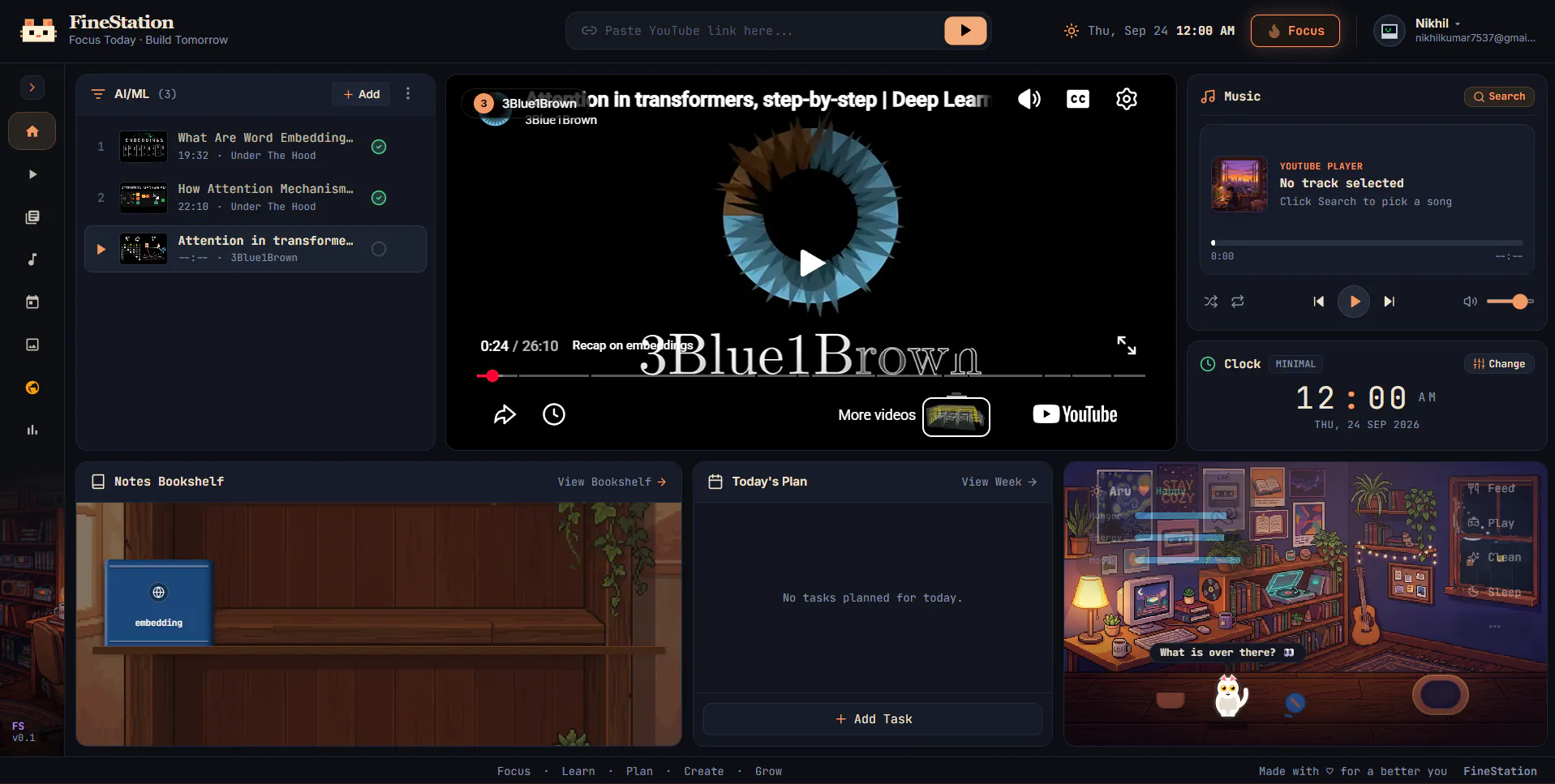The width and height of the screenshot is (1555, 784).
Task: Share the video using the arrow icon
Action: 505,415
